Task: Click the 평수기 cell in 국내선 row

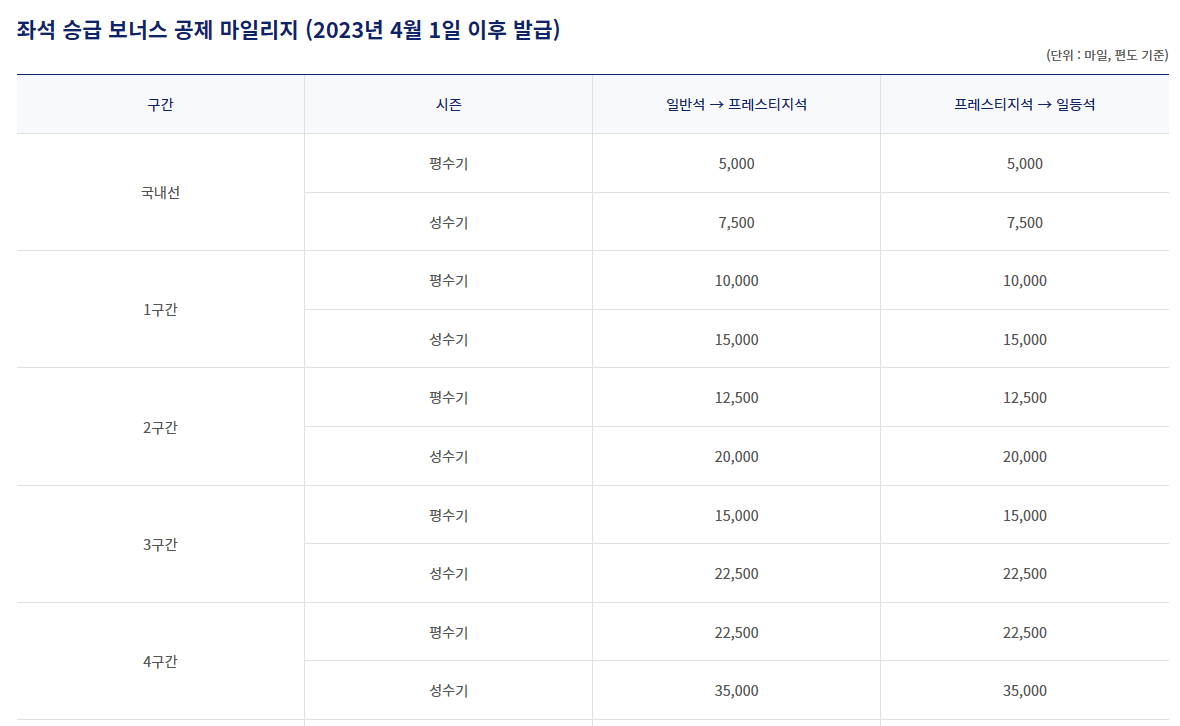Action: (x=448, y=163)
